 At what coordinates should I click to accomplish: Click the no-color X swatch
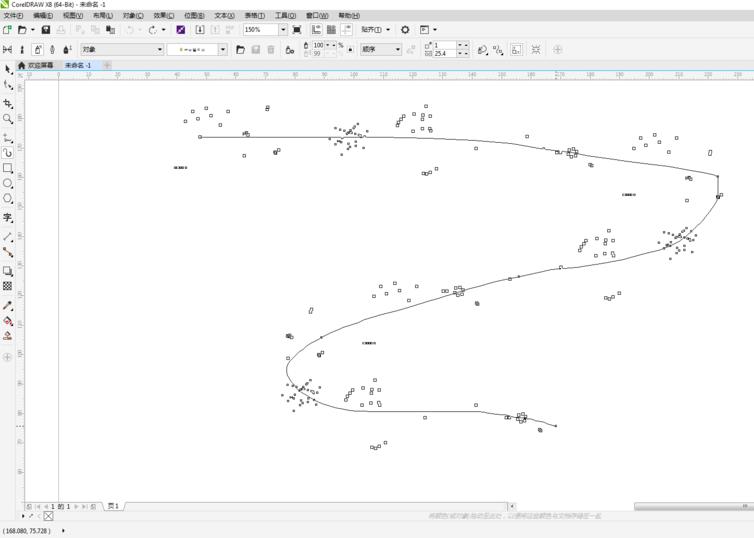click(x=49, y=516)
